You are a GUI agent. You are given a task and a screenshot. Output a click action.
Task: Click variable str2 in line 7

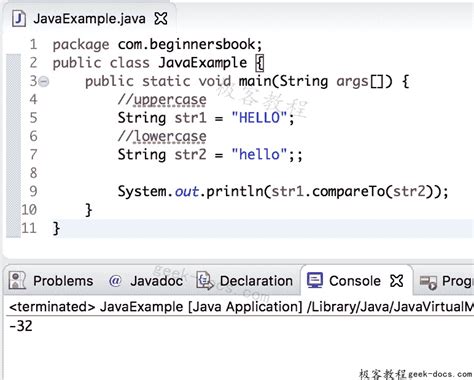tap(191, 155)
